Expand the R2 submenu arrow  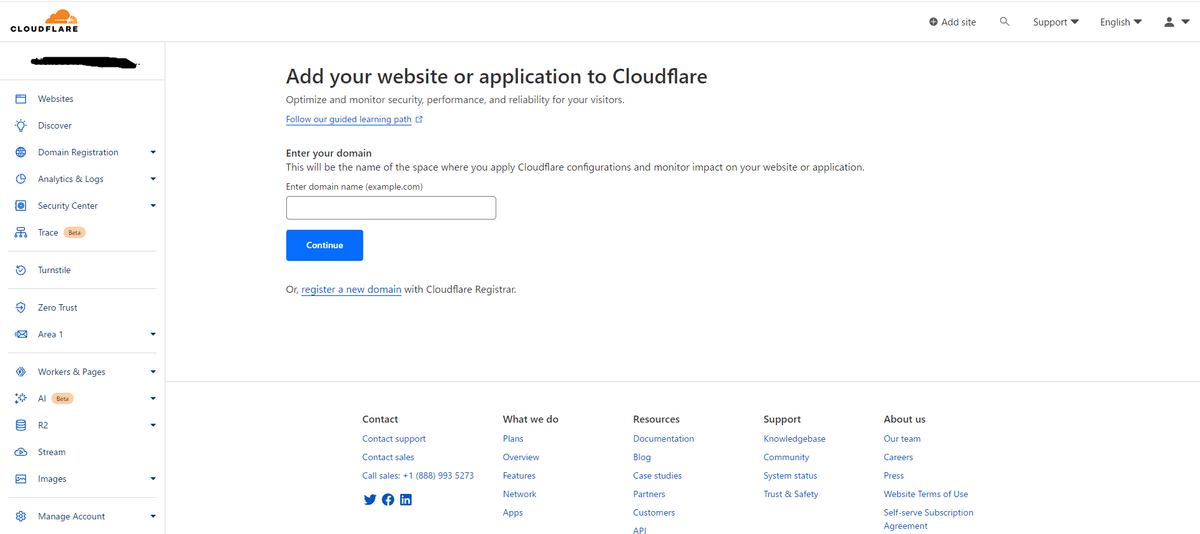tap(153, 425)
